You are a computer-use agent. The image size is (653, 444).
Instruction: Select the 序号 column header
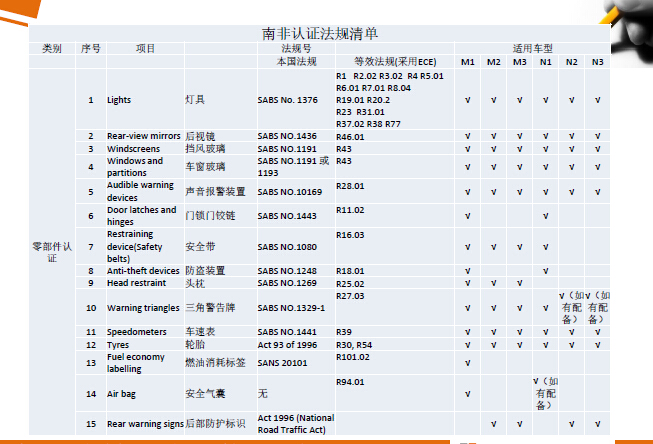click(91, 49)
